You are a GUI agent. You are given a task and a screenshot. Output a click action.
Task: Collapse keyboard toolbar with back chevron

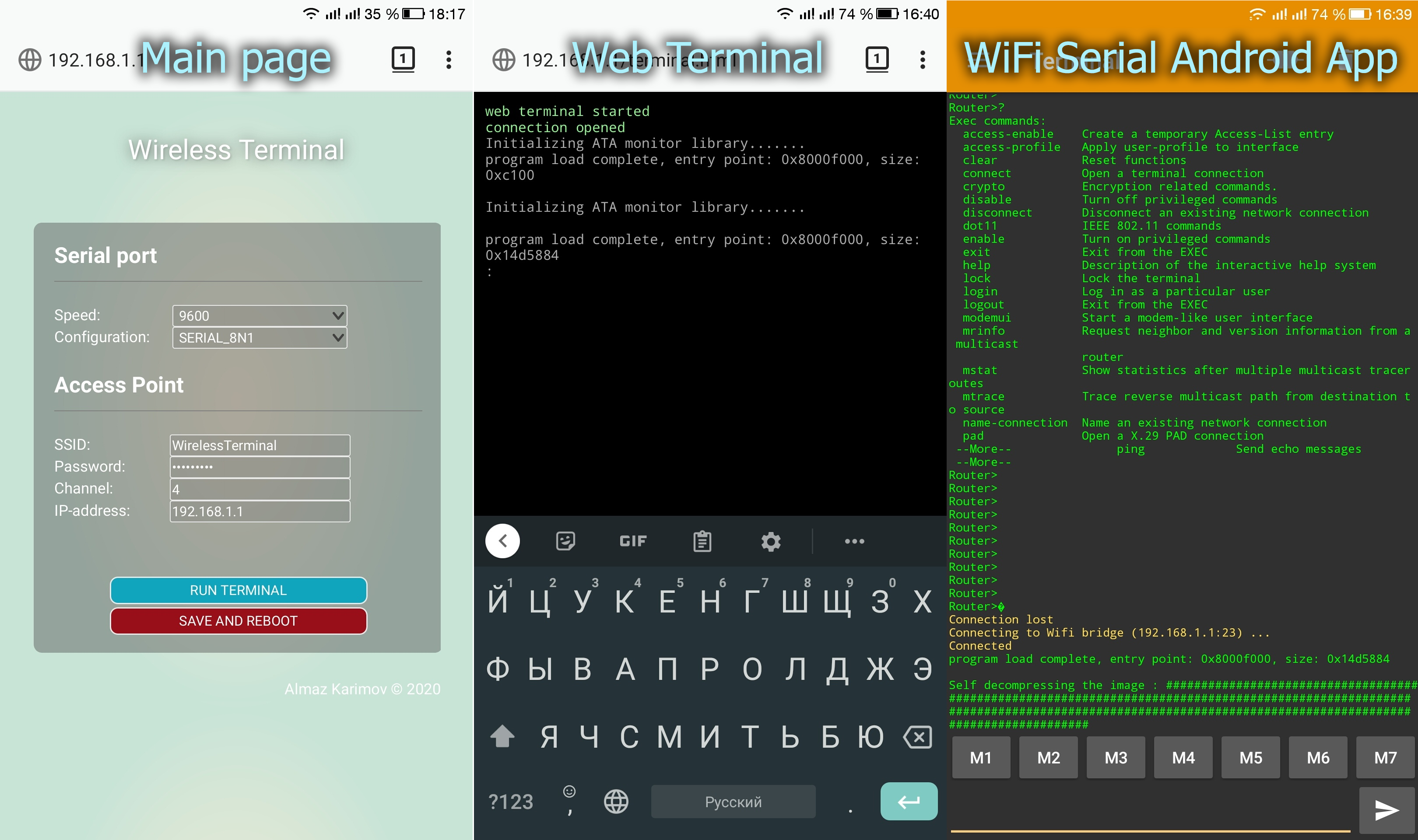point(503,541)
